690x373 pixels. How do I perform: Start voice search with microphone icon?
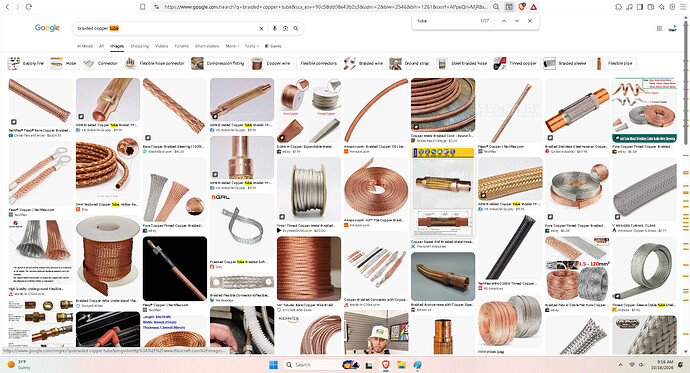coord(274,29)
